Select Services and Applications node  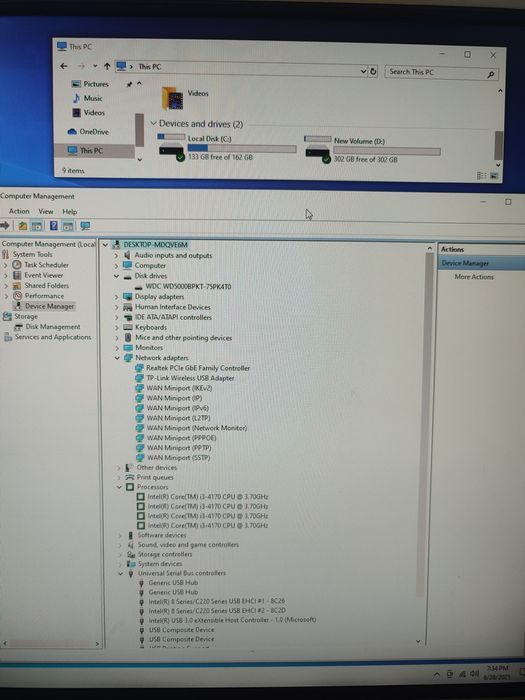[53, 337]
